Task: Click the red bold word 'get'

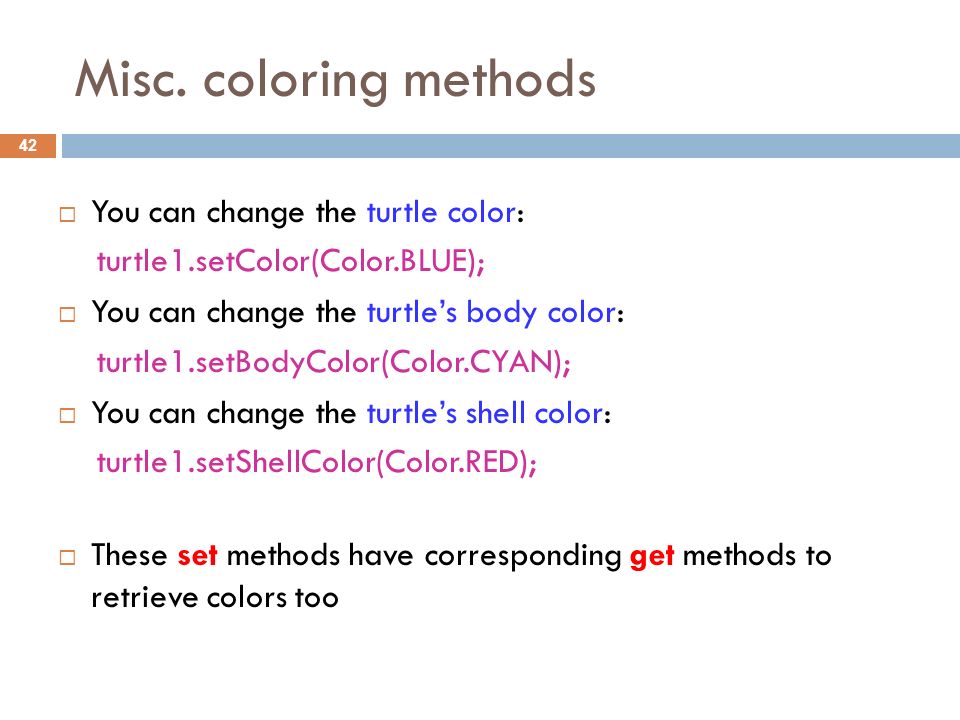Action: coord(652,557)
